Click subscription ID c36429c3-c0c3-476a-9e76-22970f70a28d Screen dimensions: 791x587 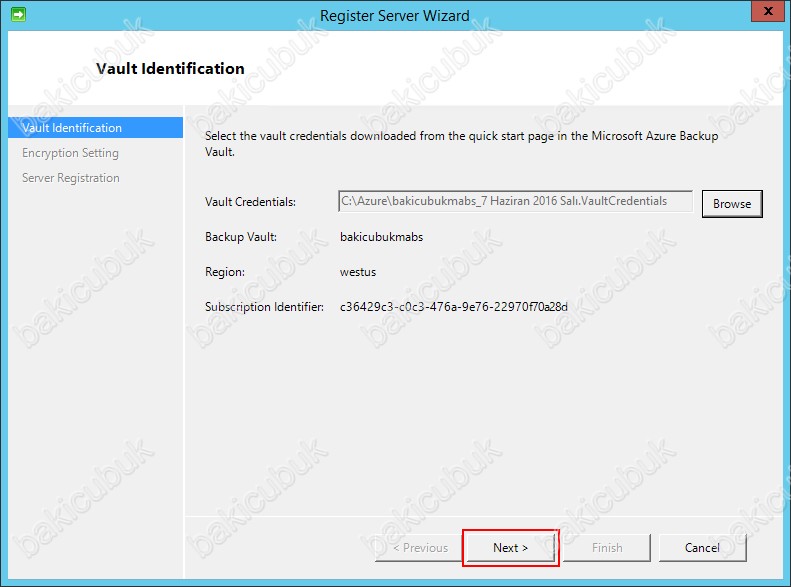pos(454,307)
